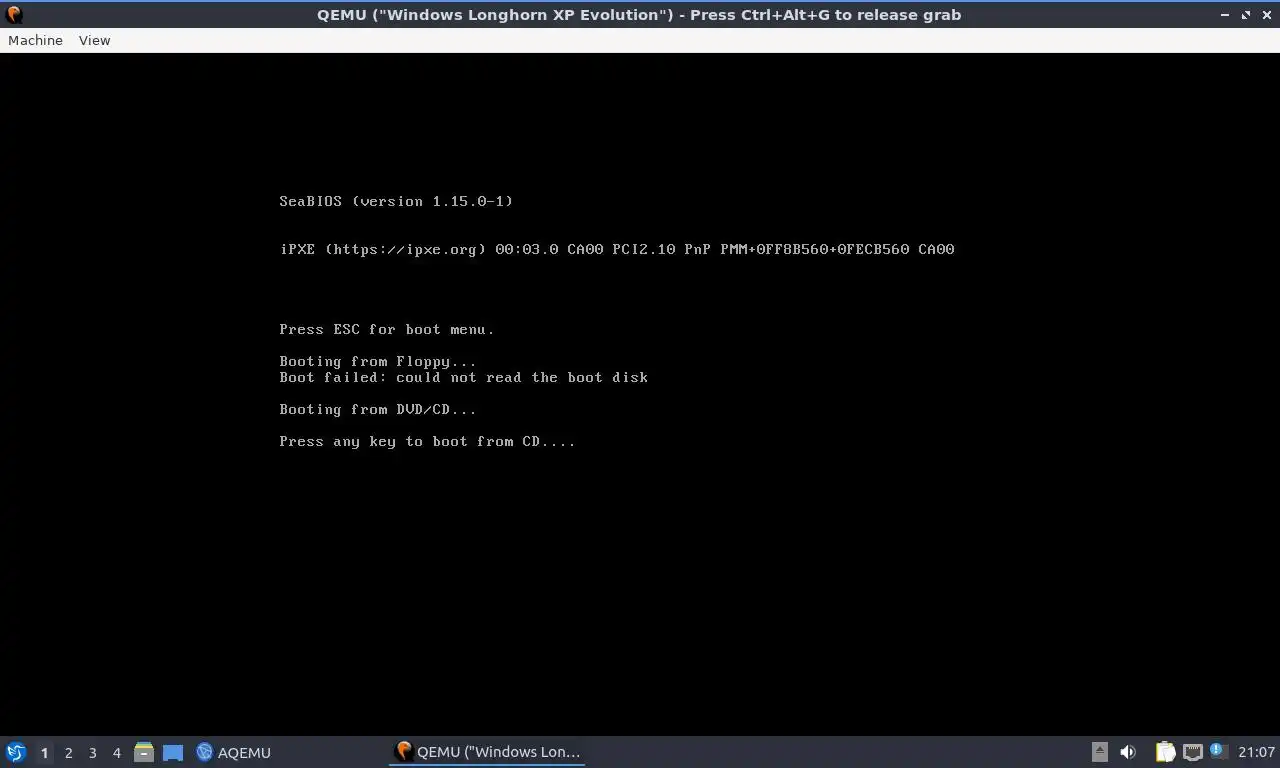Open the clipboard manager tray icon

[x=1165, y=752]
